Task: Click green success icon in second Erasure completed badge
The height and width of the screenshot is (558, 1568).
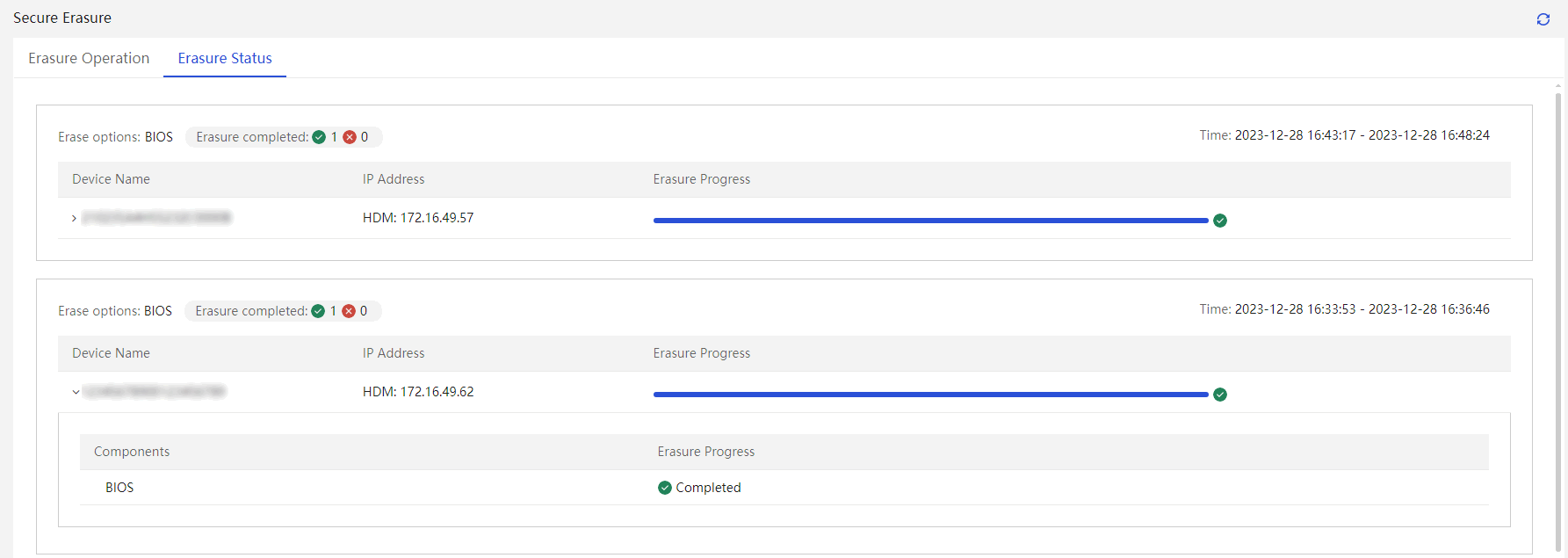Action: [x=318, y=311]
